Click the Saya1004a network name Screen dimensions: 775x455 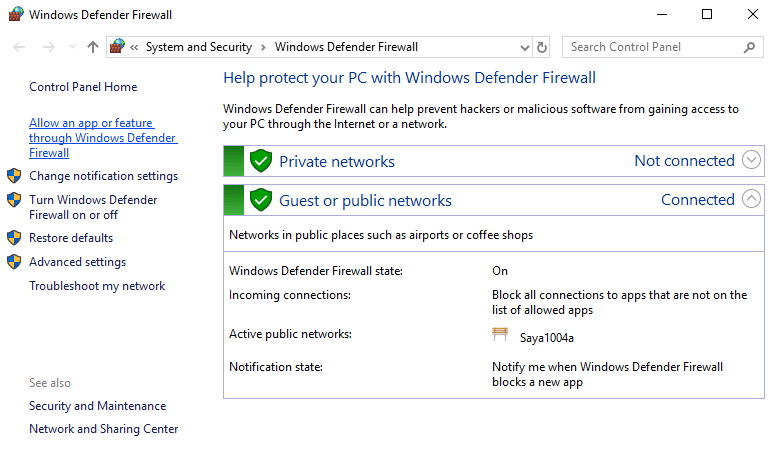coord(547,338)
